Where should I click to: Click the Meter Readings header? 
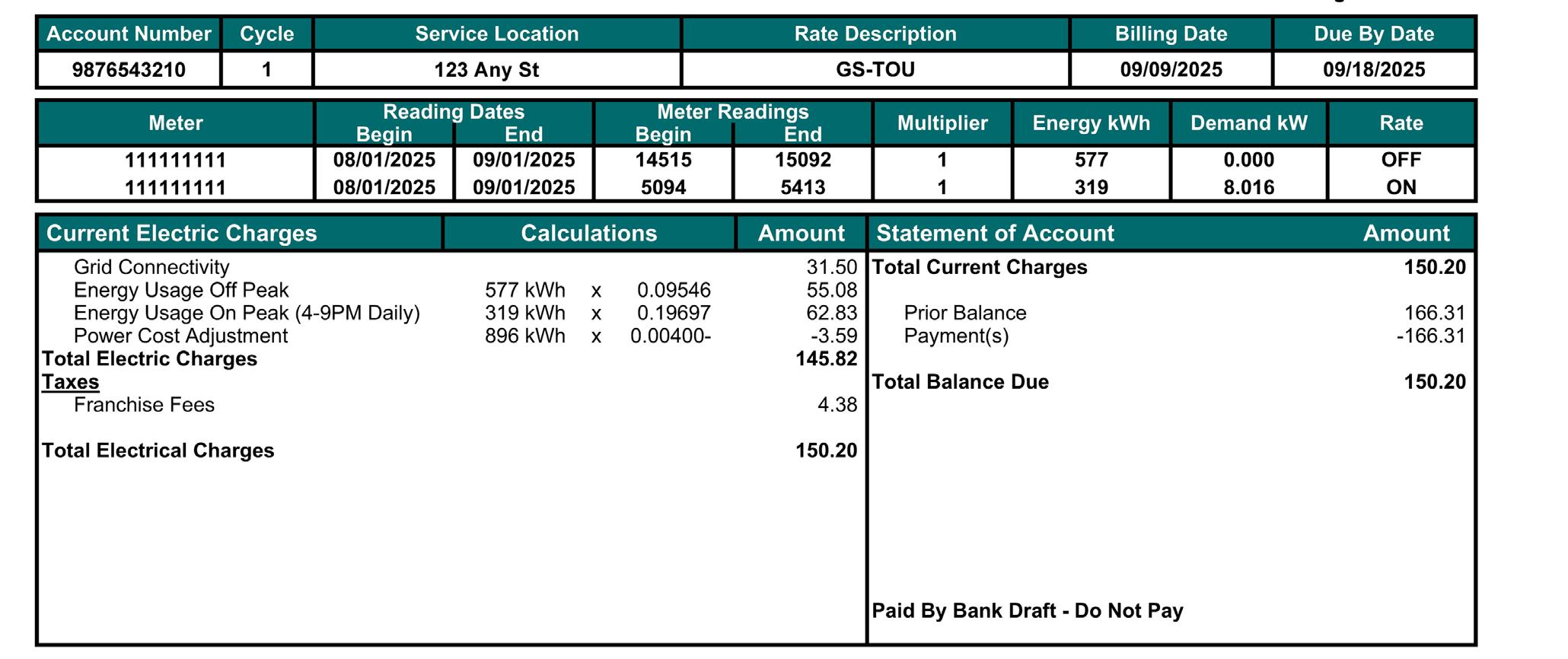733,112
